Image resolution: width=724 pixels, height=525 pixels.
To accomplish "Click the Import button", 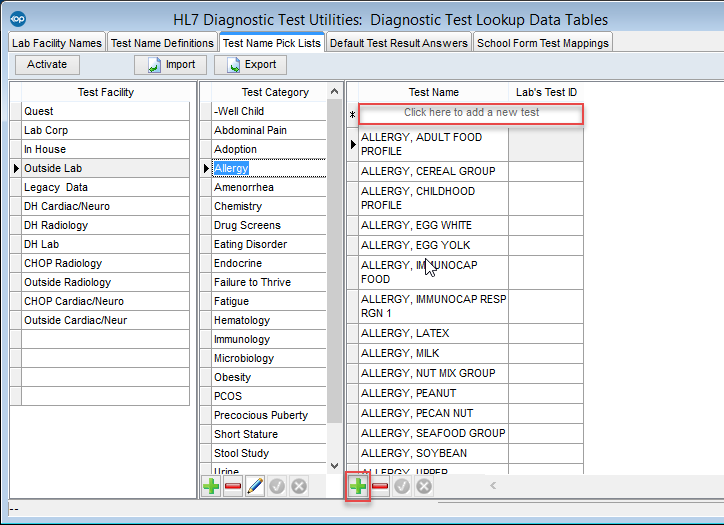I will 170,65.
